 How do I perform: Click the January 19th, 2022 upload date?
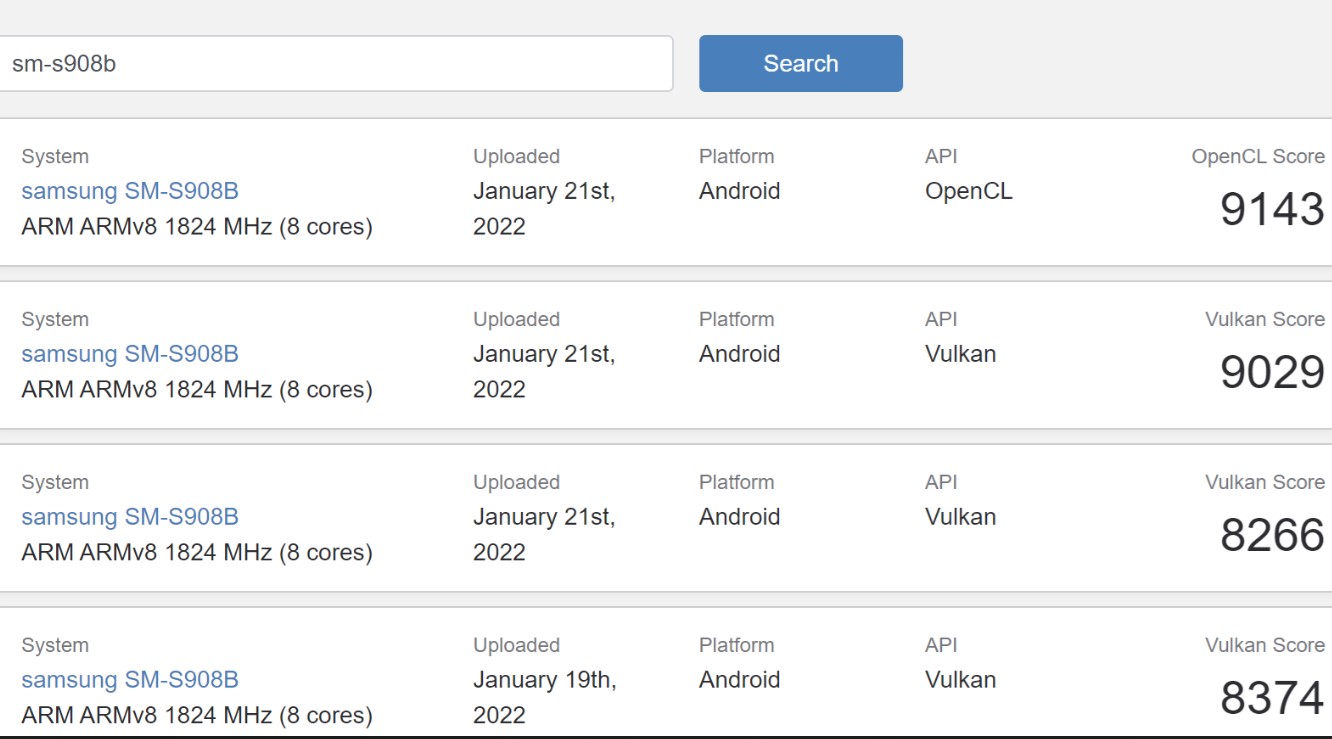point(544,697)
